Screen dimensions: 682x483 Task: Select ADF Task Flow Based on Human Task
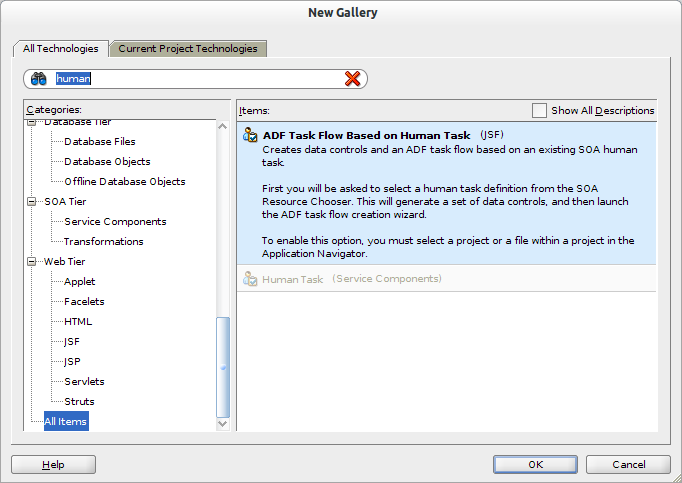click(x=366, y=136)
